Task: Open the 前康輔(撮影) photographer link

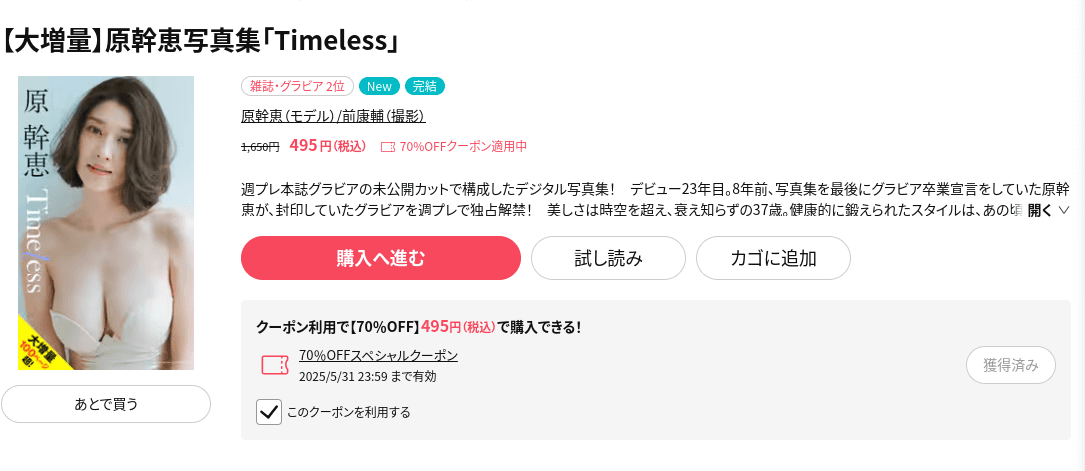Action: (x=381, y=116)
